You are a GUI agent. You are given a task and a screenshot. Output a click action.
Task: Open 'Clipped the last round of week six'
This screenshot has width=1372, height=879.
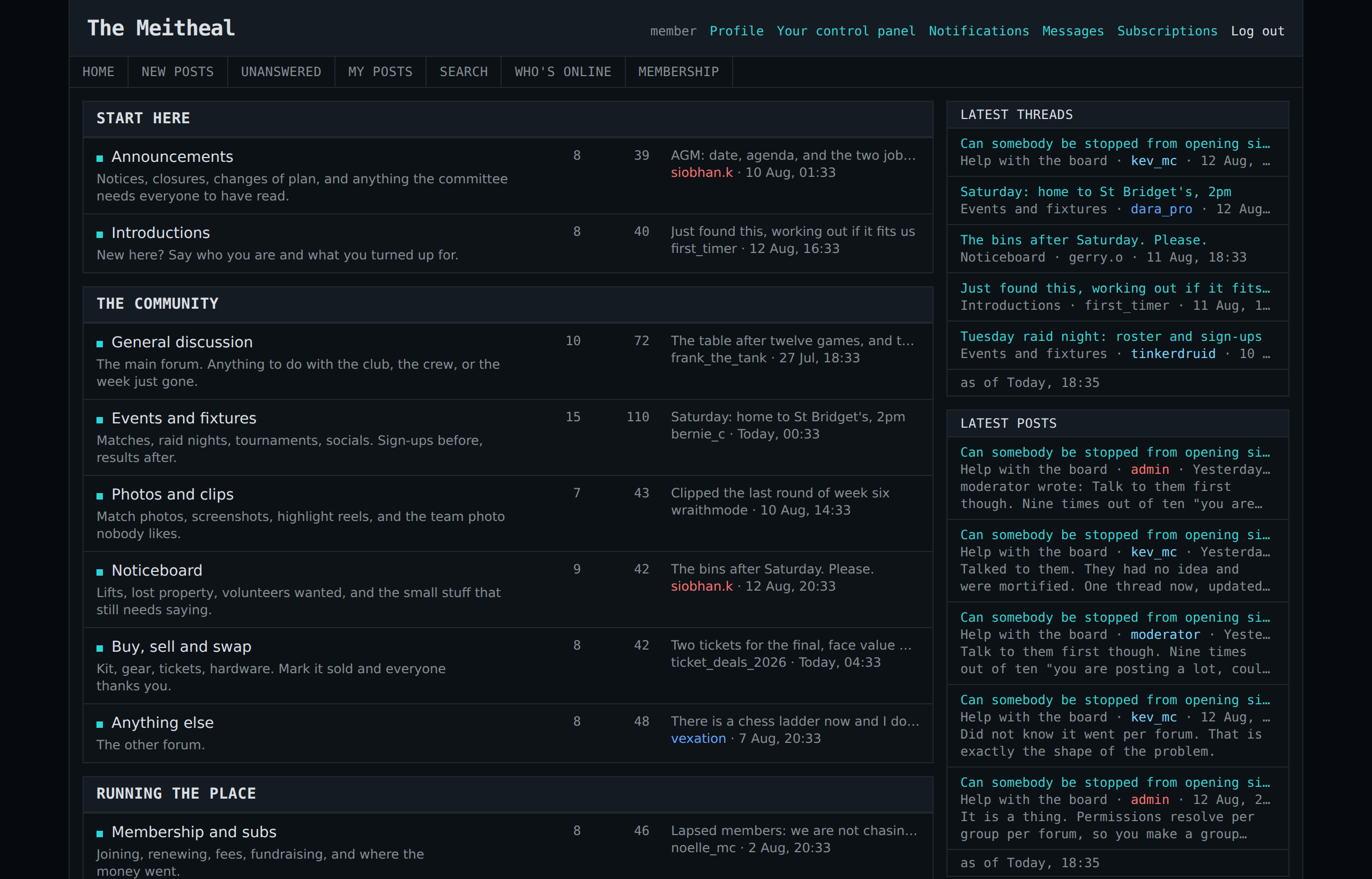click(x=780, y=493)
